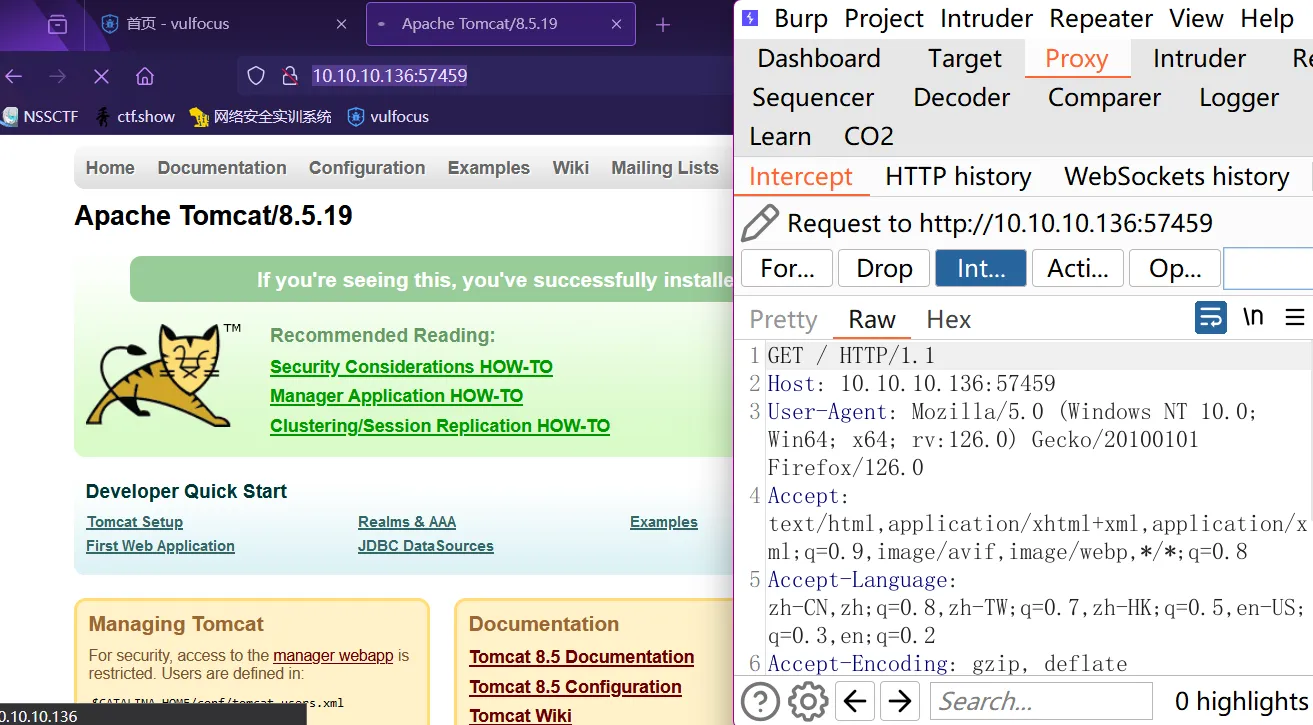Switch to HTTP history sub-tab
This screenshot has height=725, width=1313.
point(958,177)
